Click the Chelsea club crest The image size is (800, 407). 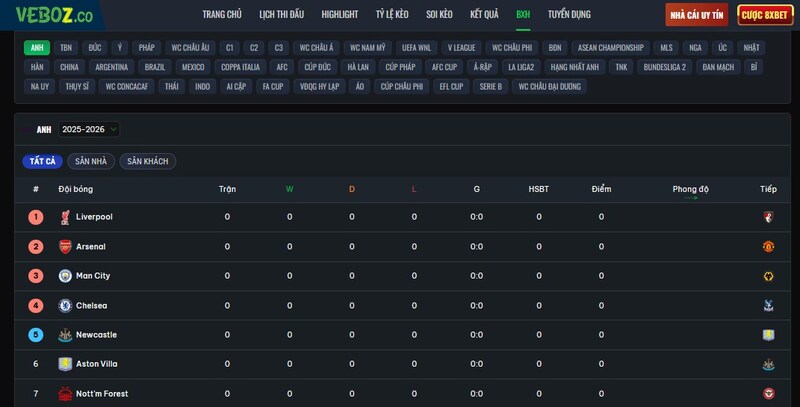pos(65,306)
